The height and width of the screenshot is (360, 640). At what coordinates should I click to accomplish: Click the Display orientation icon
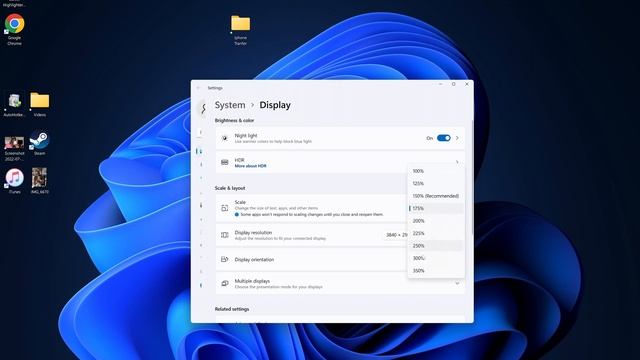(224, 259)
